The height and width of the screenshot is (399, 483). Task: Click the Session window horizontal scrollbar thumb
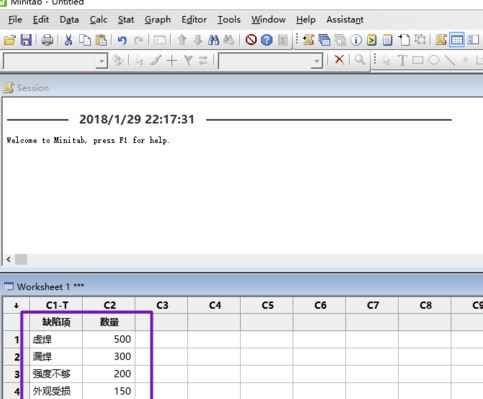pos(21,259)
